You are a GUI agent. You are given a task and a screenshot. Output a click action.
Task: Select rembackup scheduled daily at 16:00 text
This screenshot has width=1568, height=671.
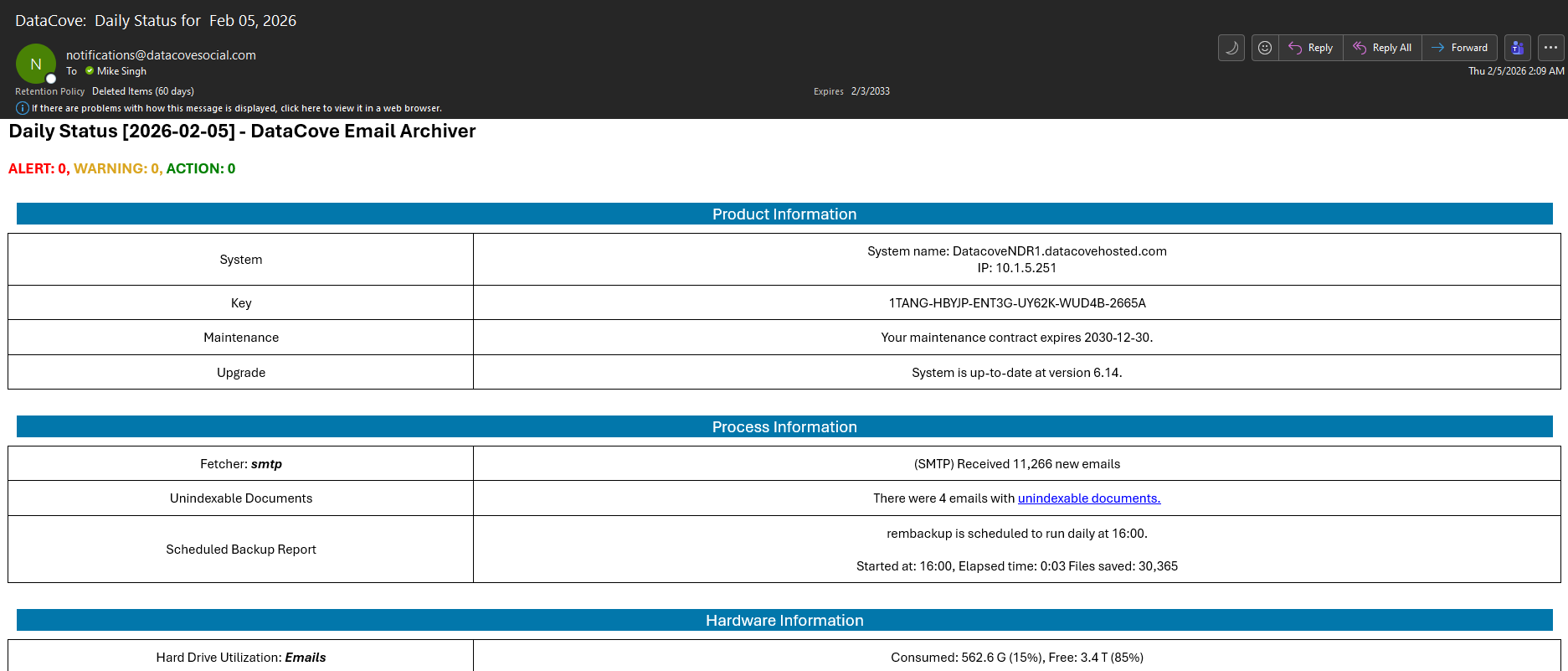click(1017, 534)
